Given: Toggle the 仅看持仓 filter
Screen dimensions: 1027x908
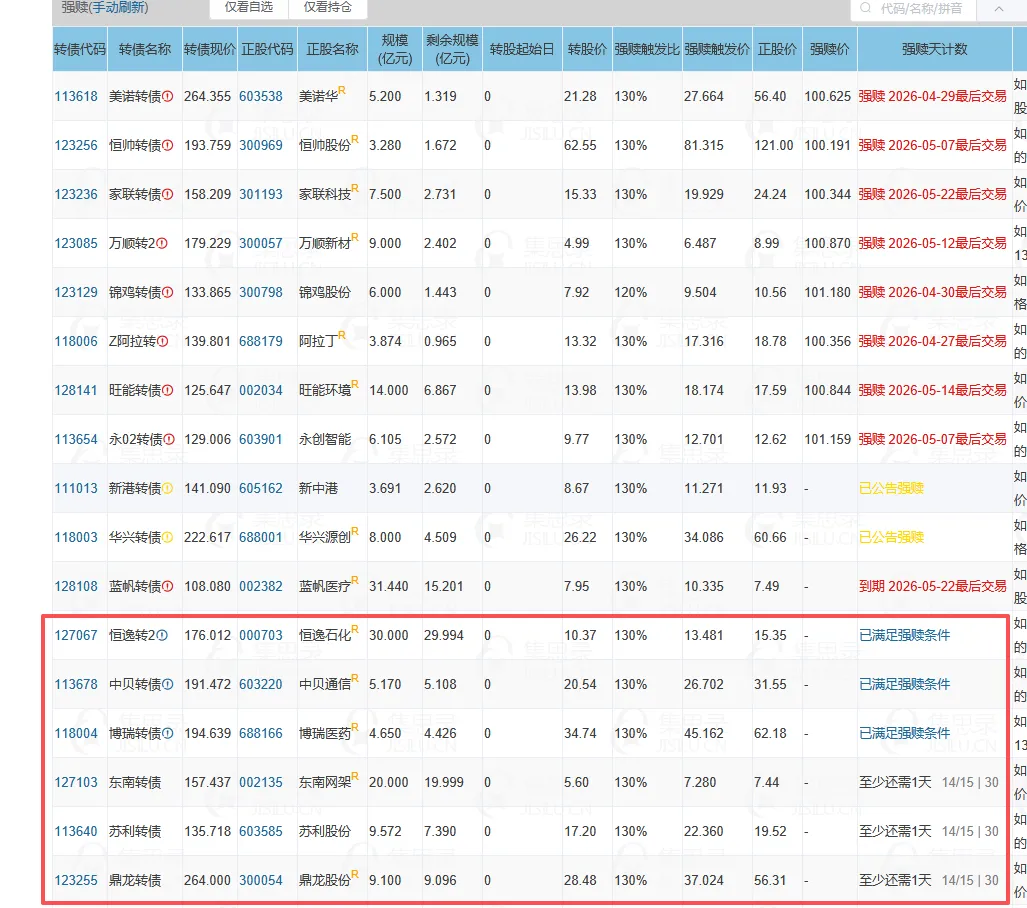Looking at the screenshot, I should pos(327,8).
